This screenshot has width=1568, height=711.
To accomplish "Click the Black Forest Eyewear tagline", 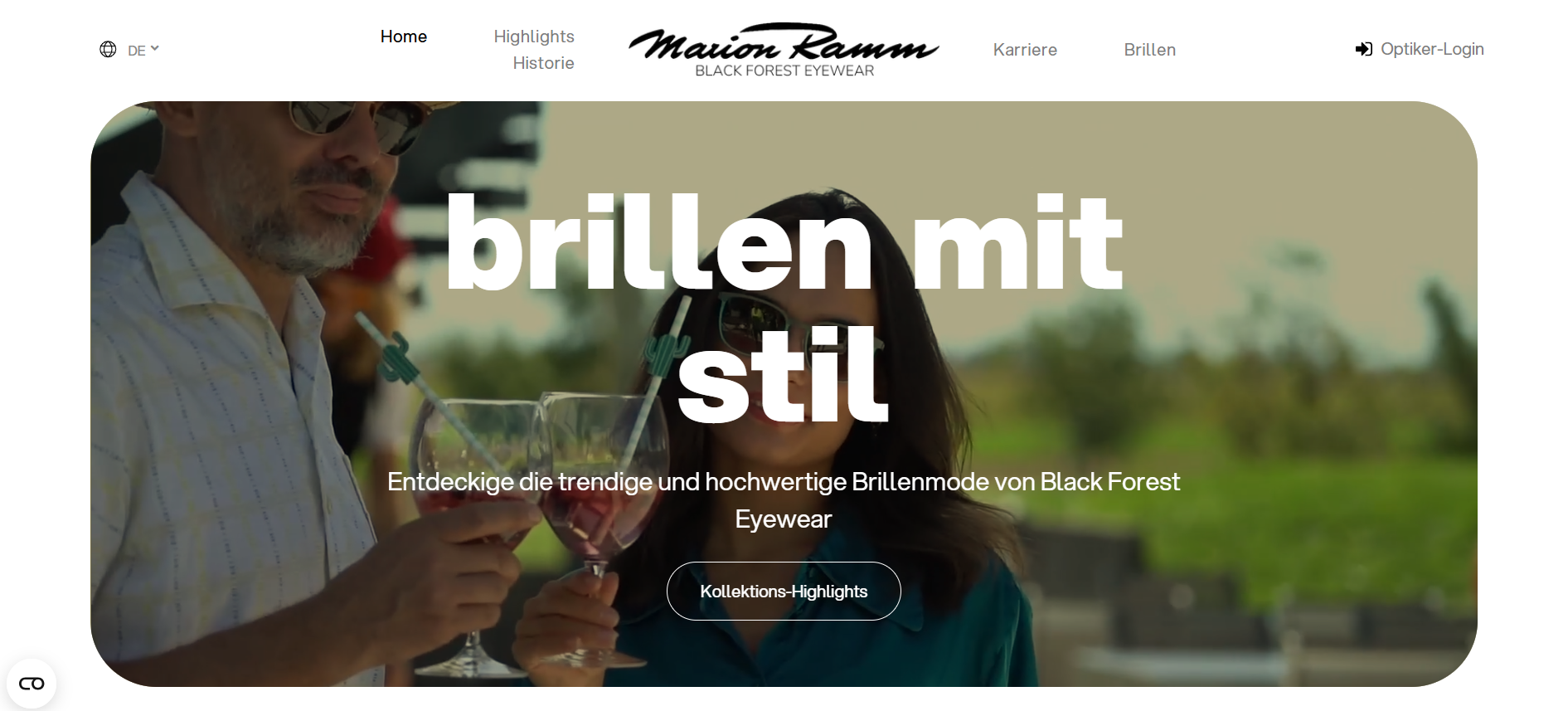I will [x=784, y=71].
